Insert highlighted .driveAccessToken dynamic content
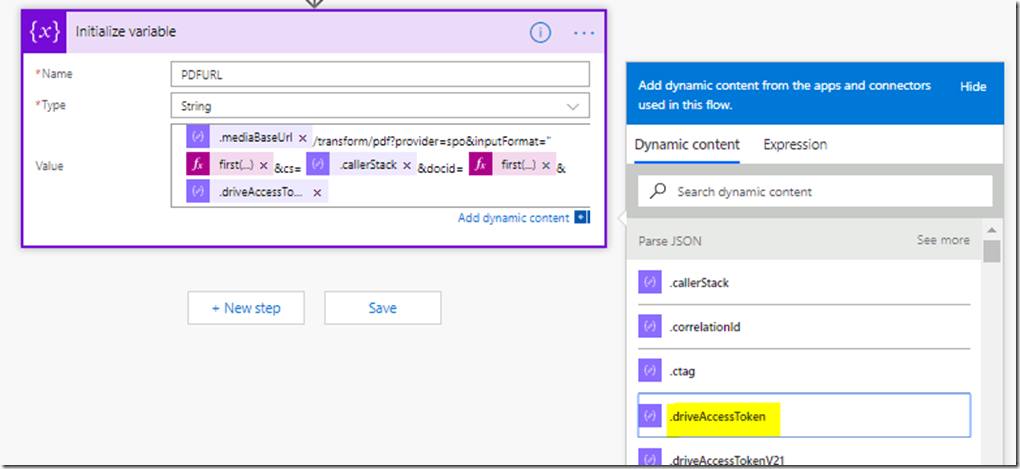The width and height of the screenshot is (1020, 469). pyautogui.click(x=804, y=416)
